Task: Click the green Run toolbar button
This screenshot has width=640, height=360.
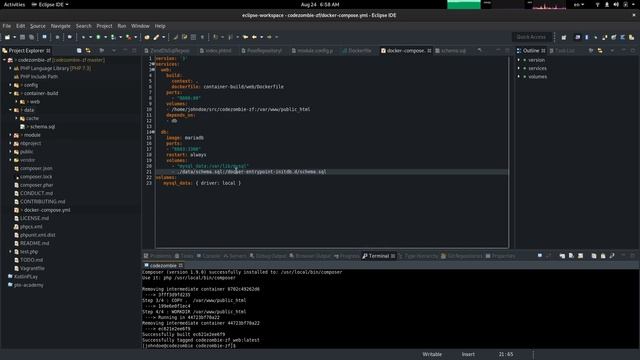Action: click(x=98, y=37)
